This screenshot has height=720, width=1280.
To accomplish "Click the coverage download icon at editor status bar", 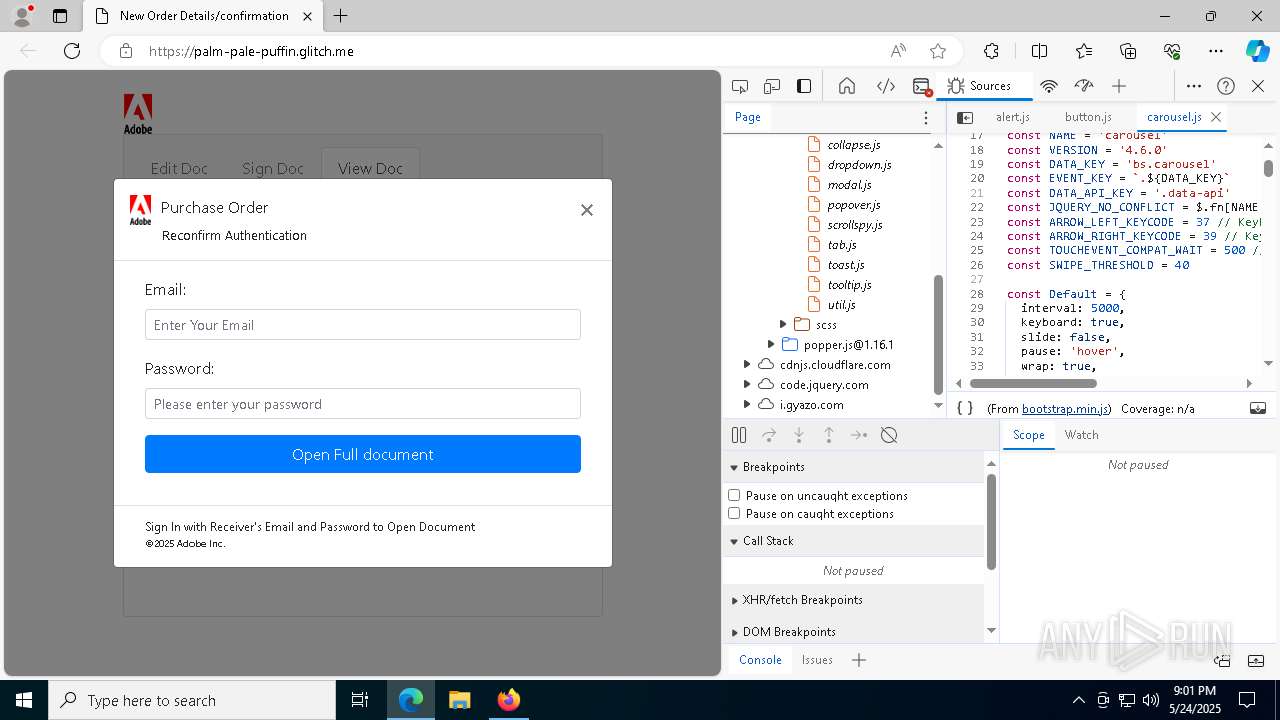I will [x=1258, y=408].
